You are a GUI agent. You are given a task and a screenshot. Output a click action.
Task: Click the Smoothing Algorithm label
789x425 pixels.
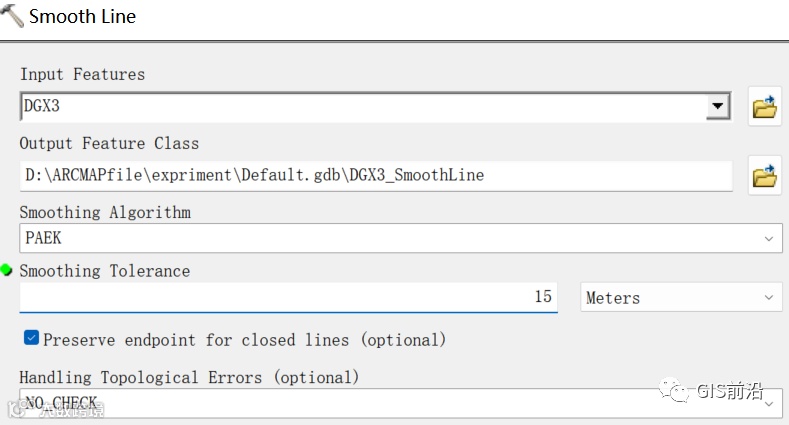105,212
